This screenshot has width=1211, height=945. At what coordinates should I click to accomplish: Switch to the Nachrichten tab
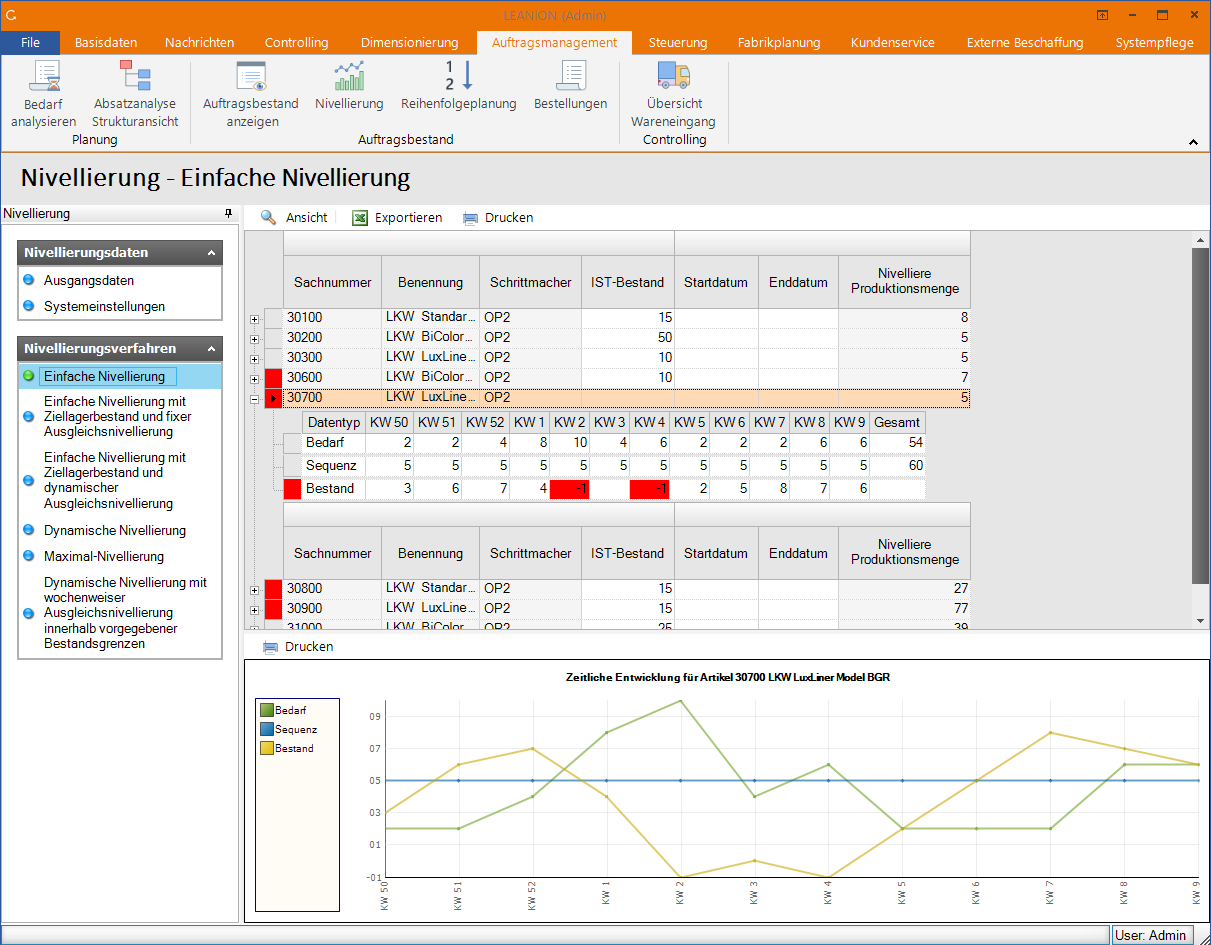(199, 42)
